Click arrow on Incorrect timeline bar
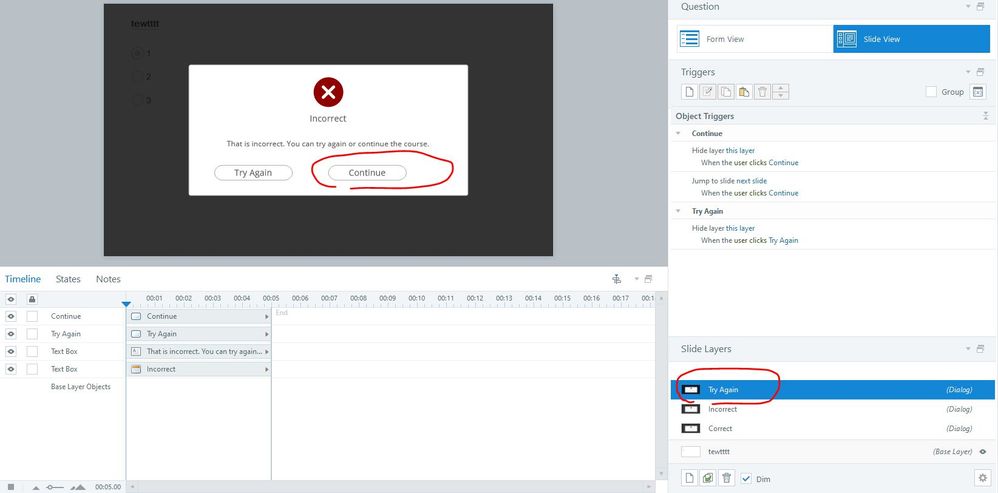Image resolution: width=998 pixels, height=493 pixels. pyautogui.click(x=267, y=369)
